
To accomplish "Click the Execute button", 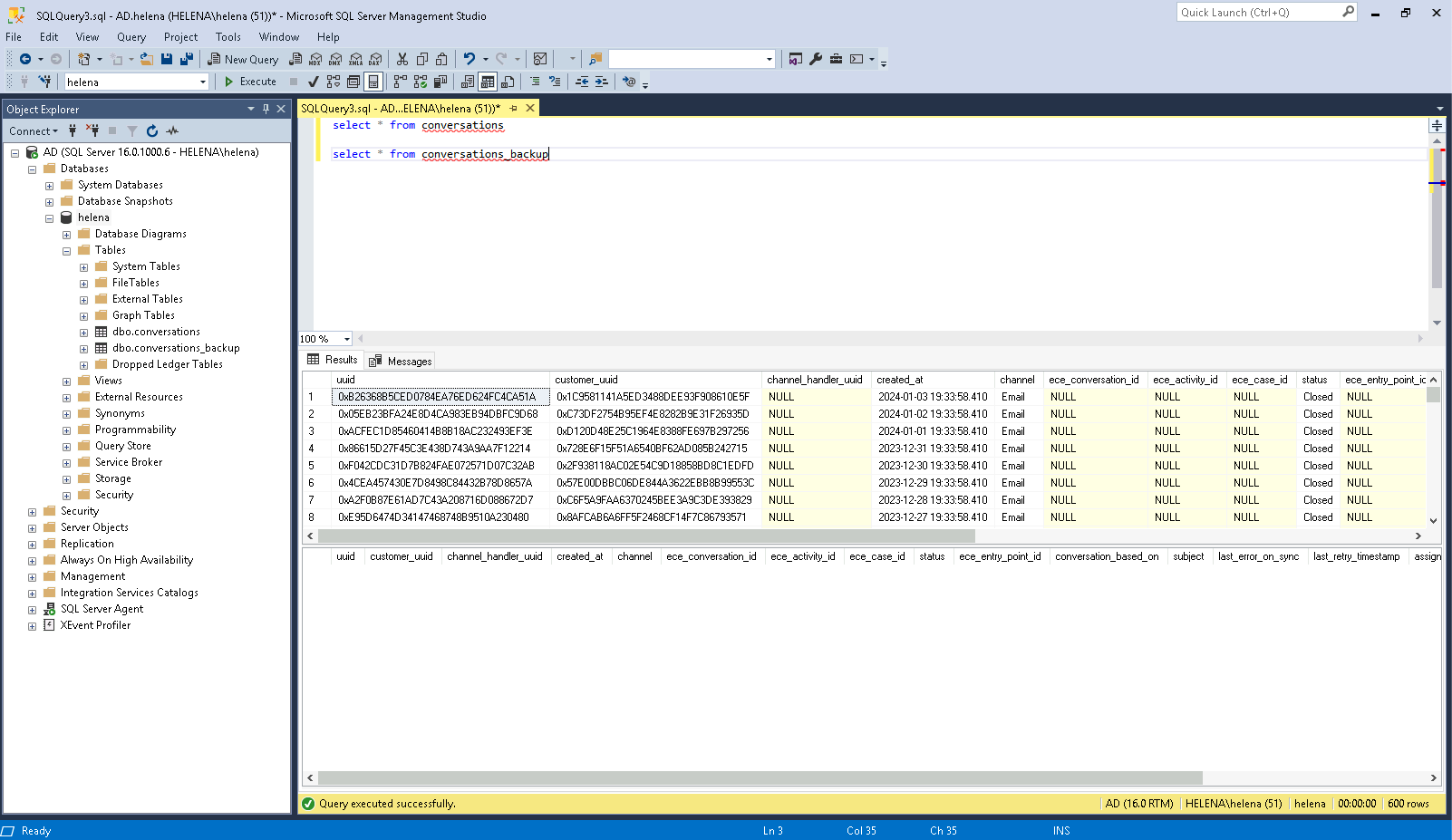I will pyautogui.click(x=250, y=82).
